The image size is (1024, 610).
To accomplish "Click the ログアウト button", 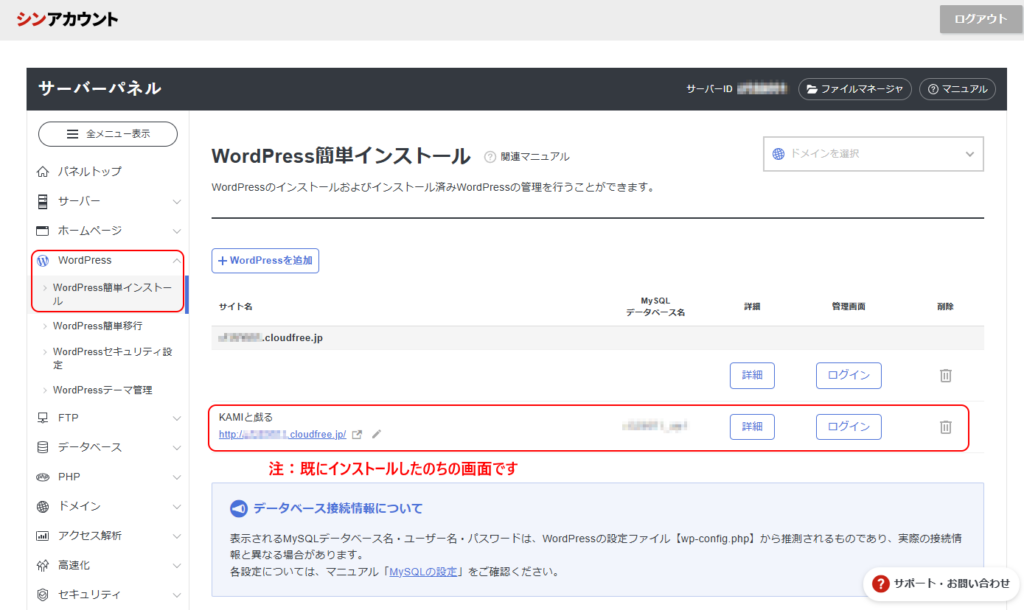I will (x=980, y=19).
